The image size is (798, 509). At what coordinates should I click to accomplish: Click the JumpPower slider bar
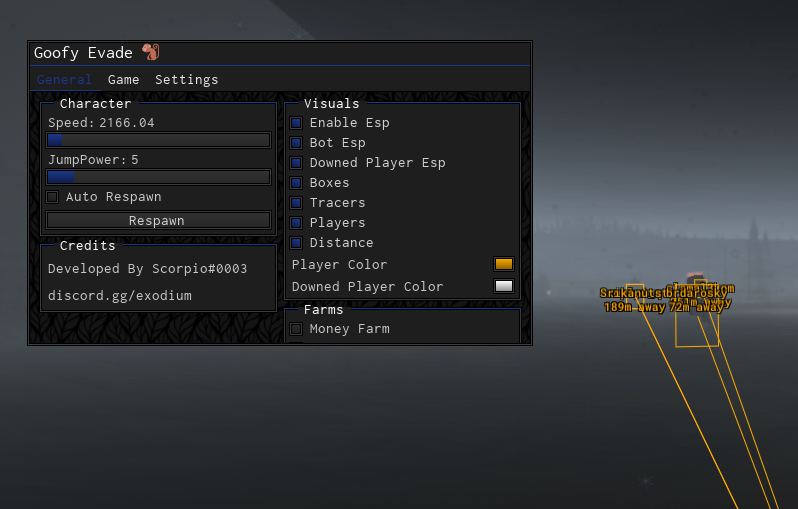pos(158,177)
